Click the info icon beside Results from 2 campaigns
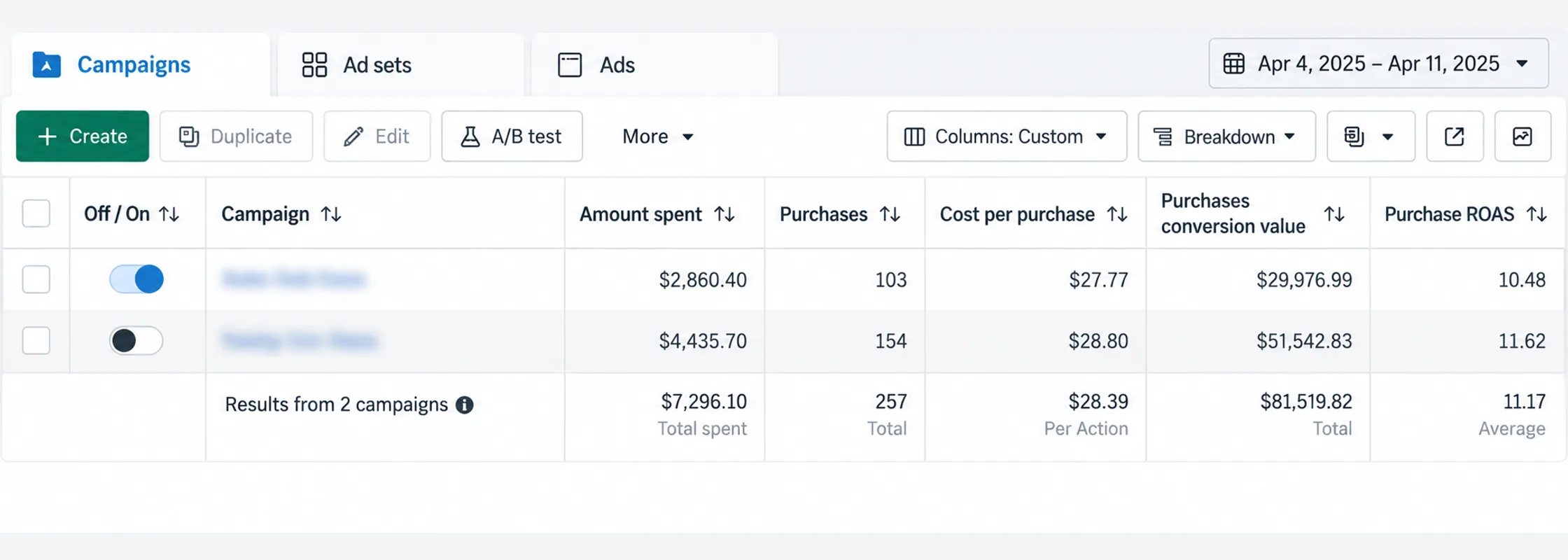This screenshot has width=1568, height=560. [464, 405]
